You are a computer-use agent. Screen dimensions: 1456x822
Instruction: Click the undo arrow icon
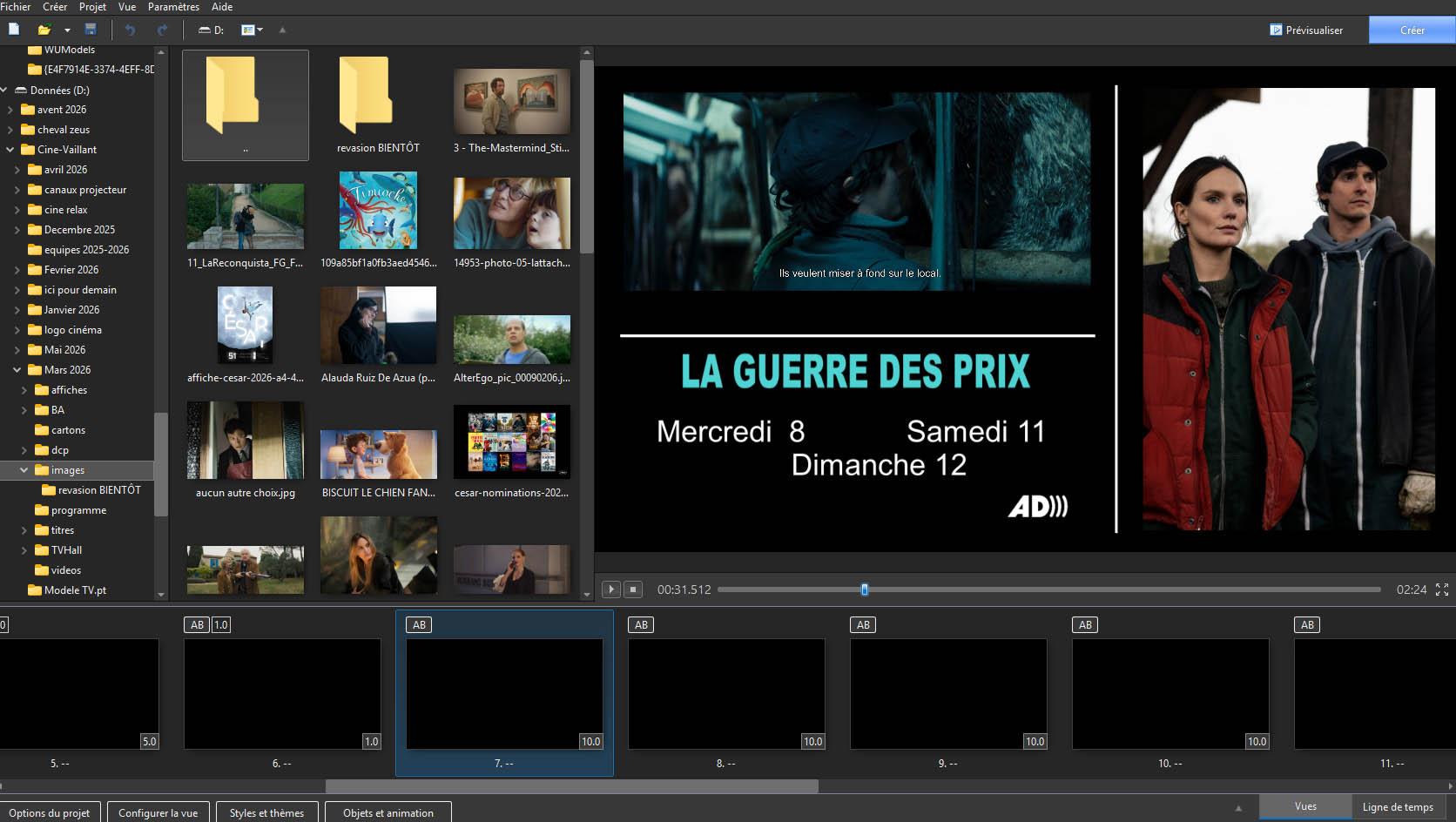pyautogui.click(x=130, y=30)
